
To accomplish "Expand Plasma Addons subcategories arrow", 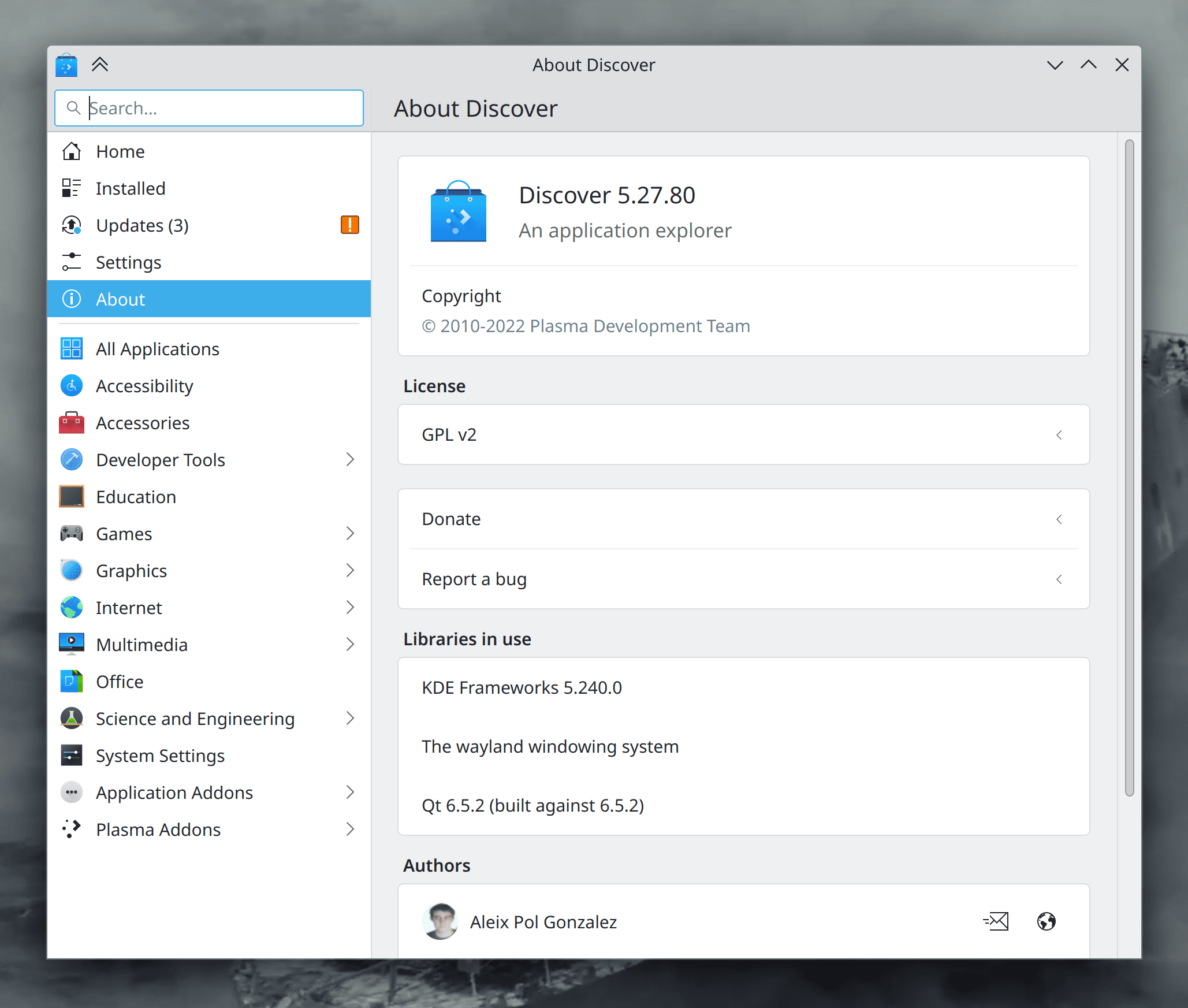I will pos(350,830).
